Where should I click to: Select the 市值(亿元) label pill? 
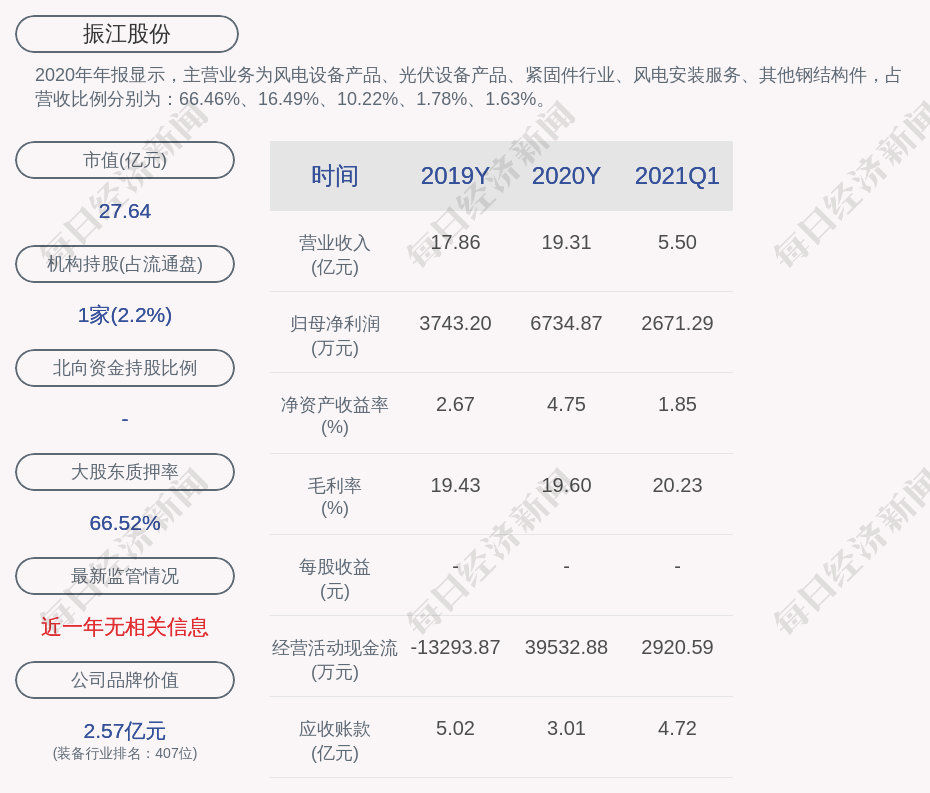[x=125, y=160]
